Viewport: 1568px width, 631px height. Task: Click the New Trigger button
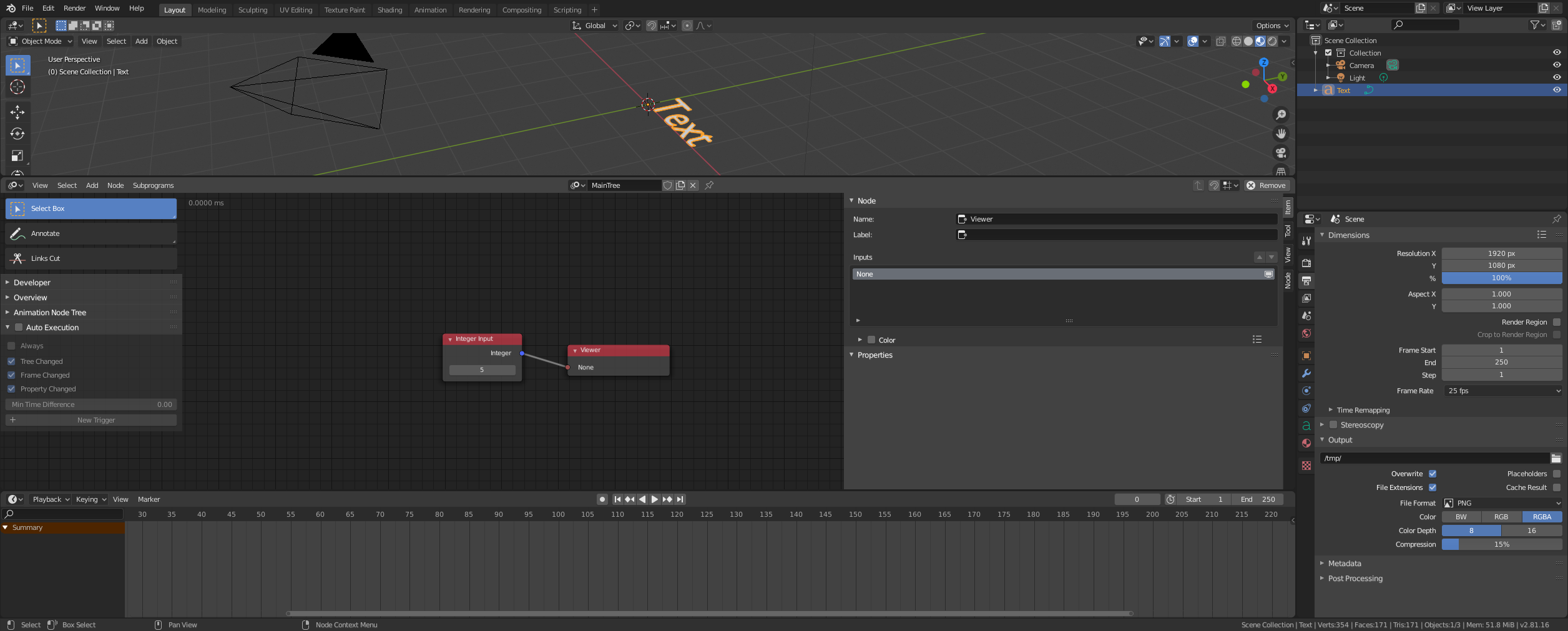pos(91,419)
